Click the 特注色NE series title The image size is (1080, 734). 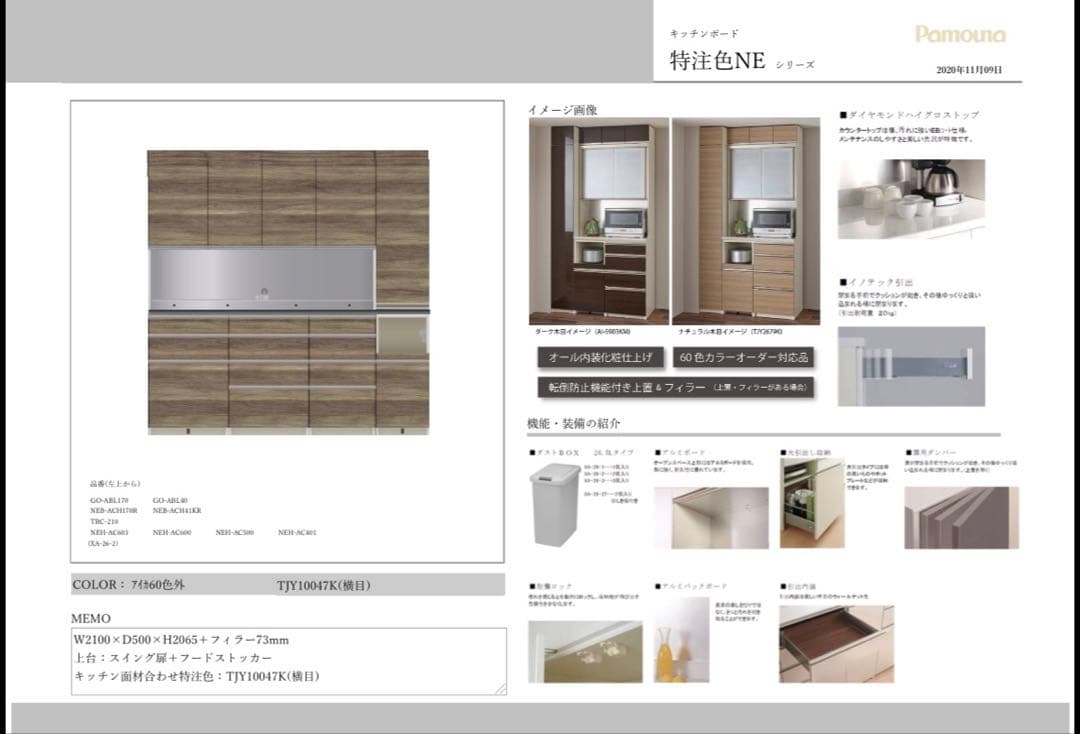717,61
